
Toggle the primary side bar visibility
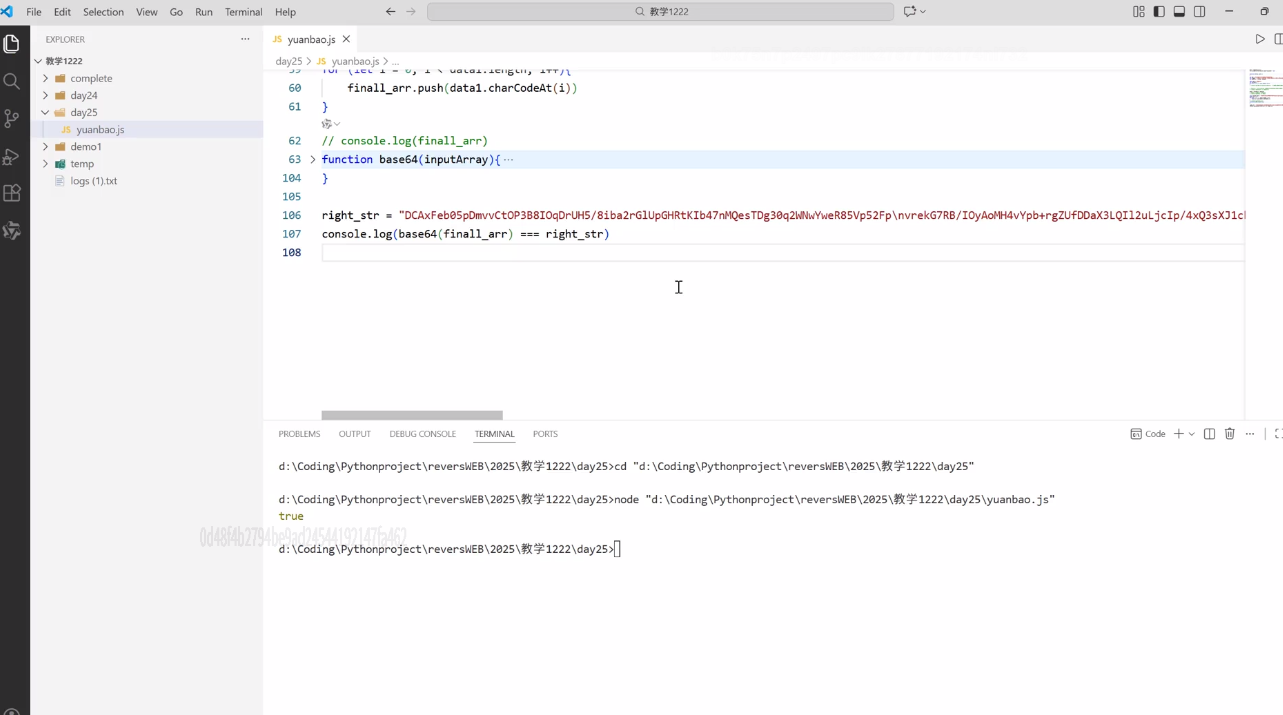1159,12
